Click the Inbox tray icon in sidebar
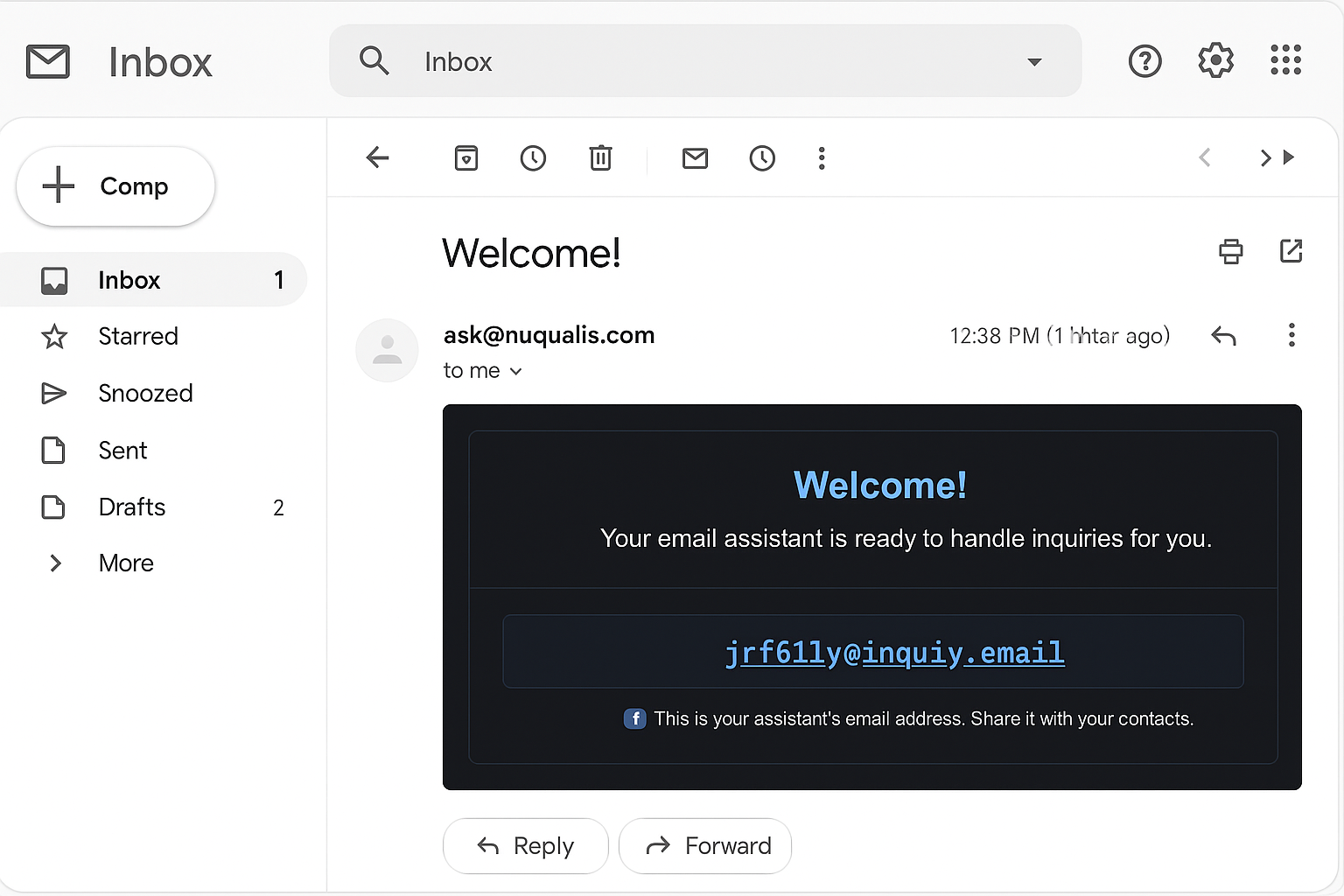Viewport: 1344px width, 896px height. (54, 280)
